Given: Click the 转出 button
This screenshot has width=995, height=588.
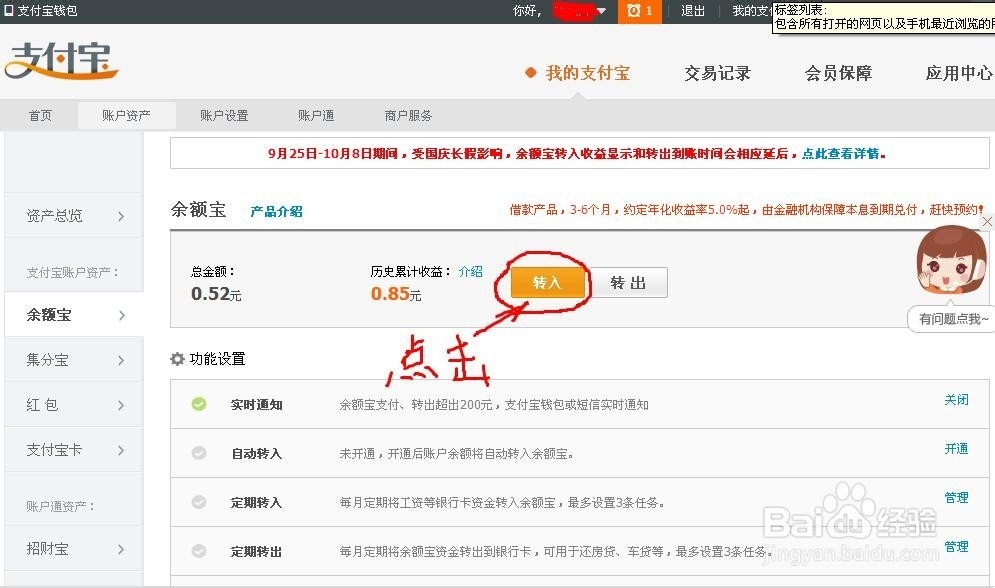Looking at the screenshot, I should pos(628,282).
